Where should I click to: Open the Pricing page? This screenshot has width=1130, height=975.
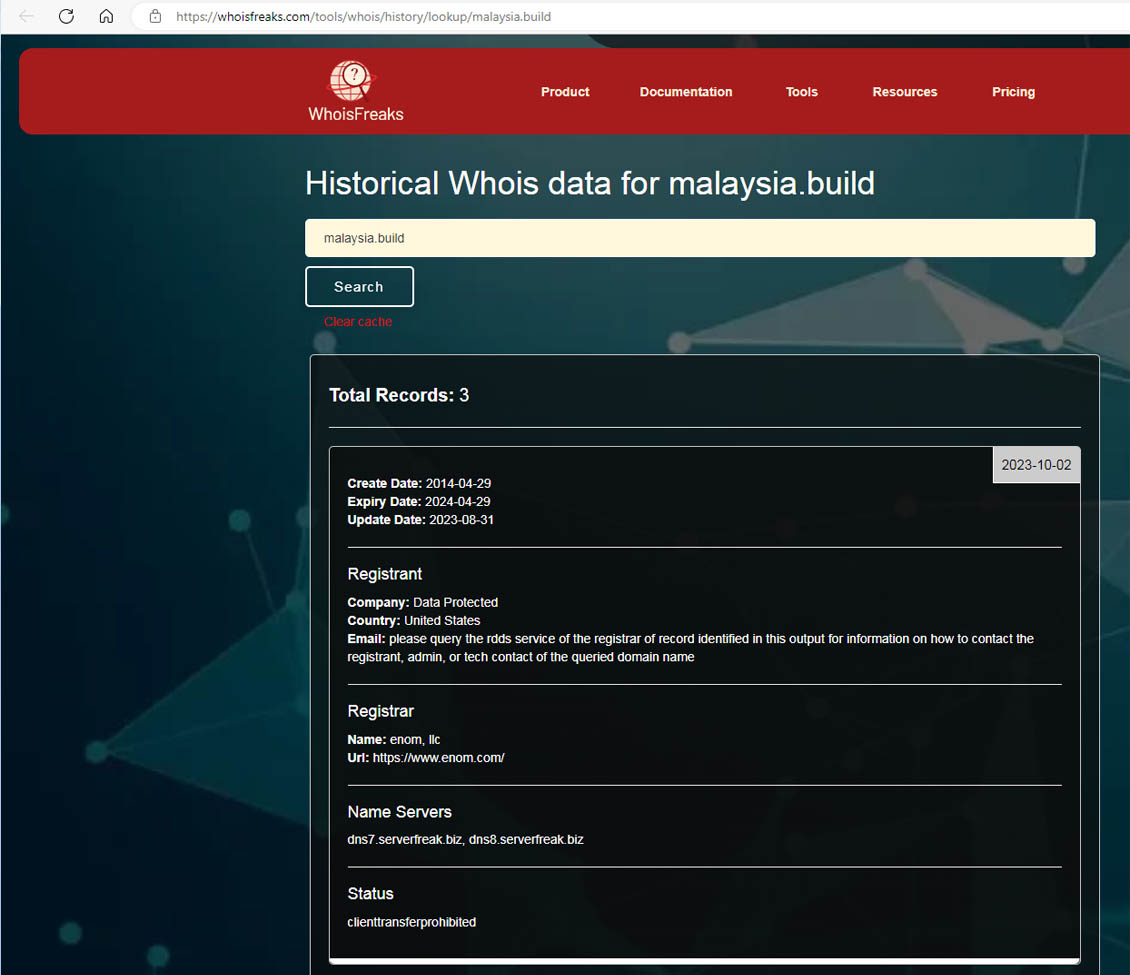point(1013,92)
